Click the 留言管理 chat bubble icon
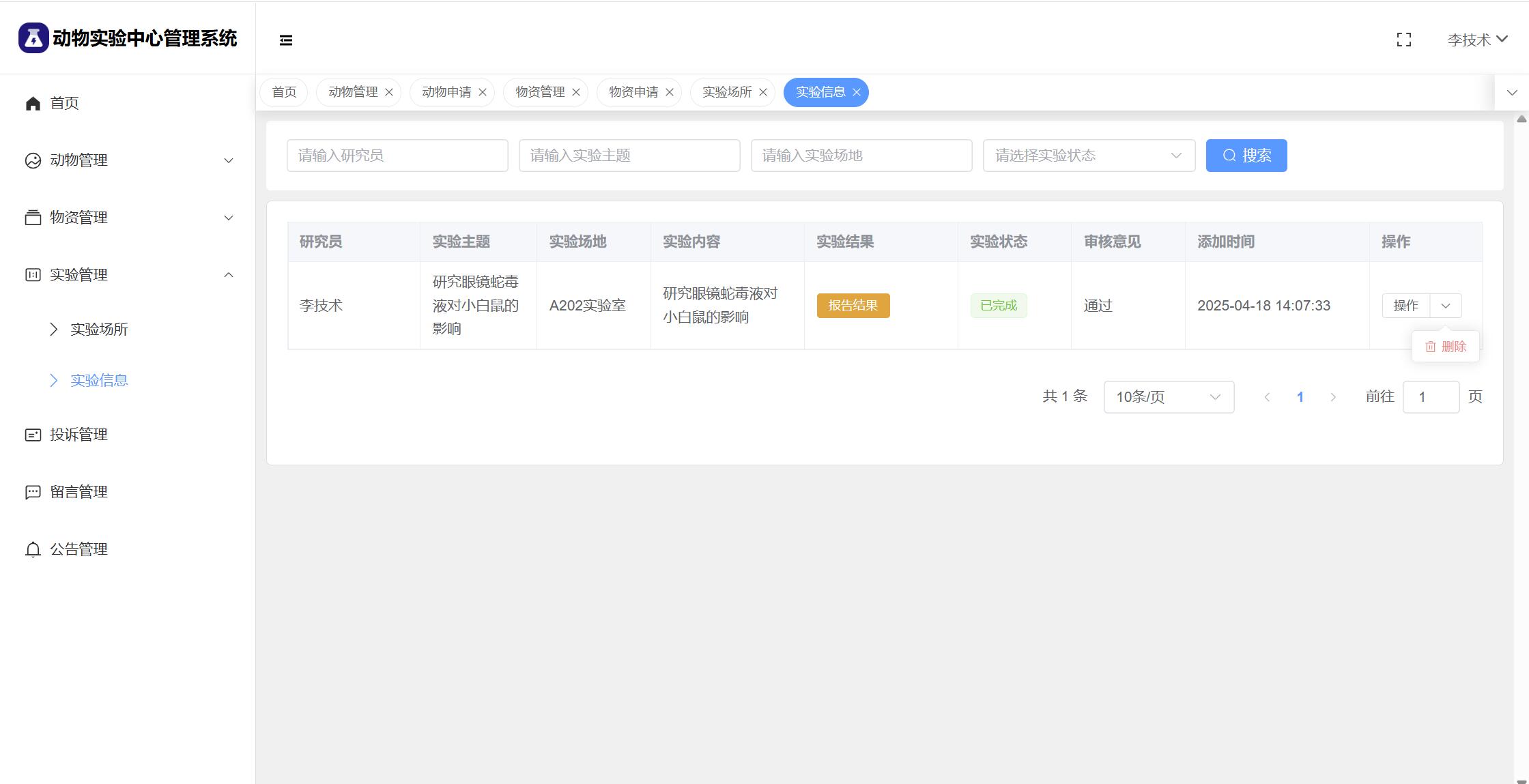Image resolution: width=1529 pixels, height=784 pixels. (33, 492)
